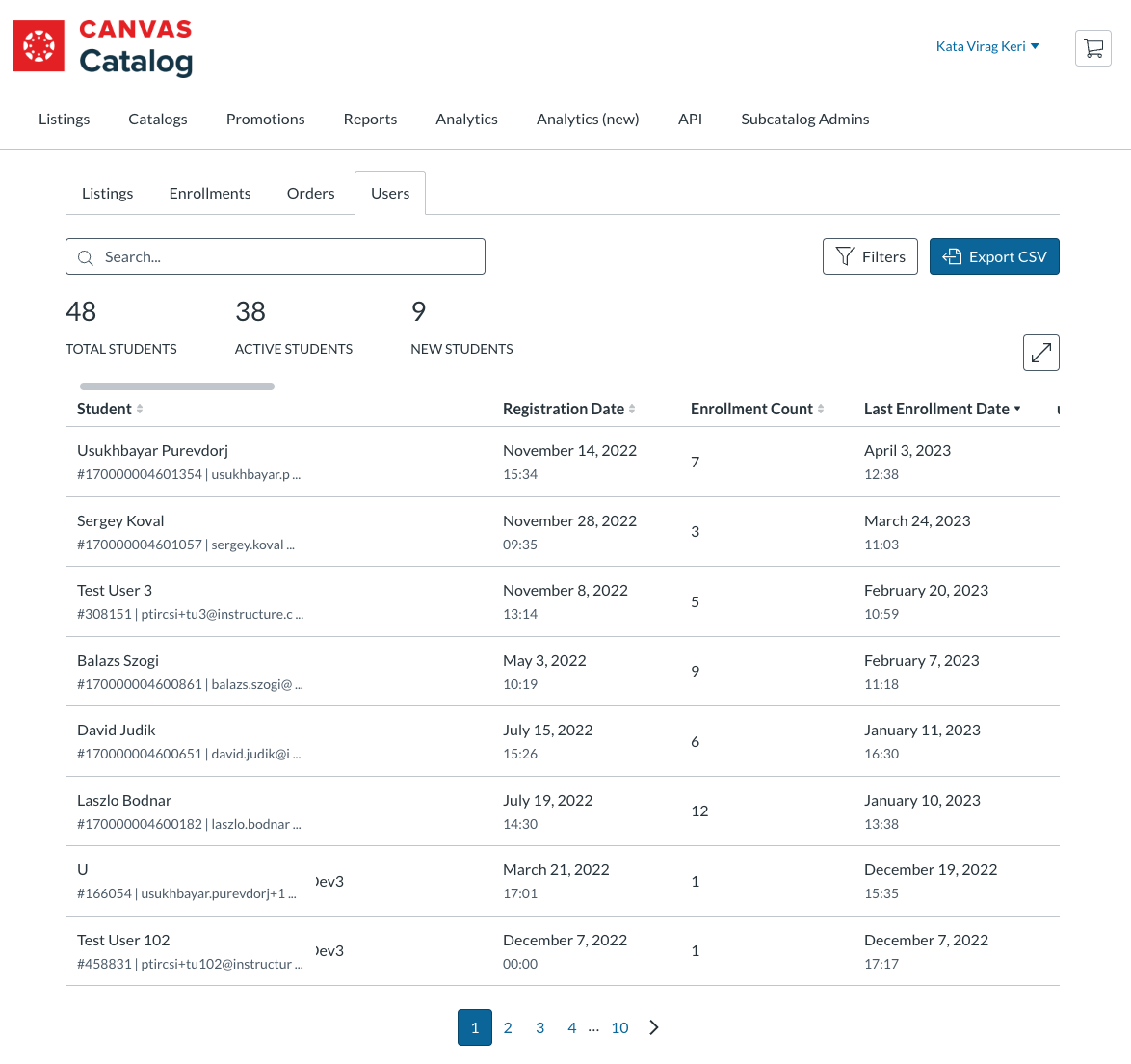Select the Users tab

coord(390,194)
